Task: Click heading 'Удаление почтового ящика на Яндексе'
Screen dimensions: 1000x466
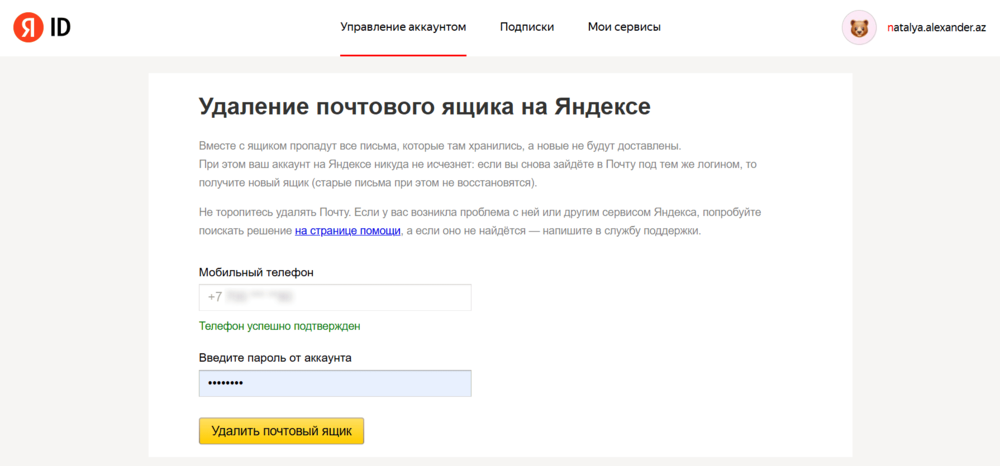Action: 425,106
